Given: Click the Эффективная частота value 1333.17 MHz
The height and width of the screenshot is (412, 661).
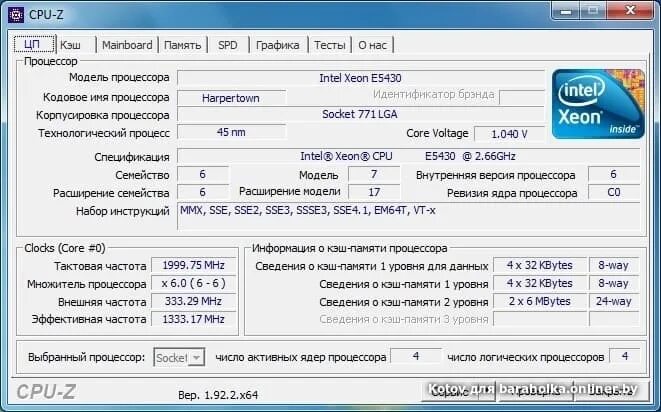Looking at the screenshot, I should pyautogui.click(x=193, y=319).
